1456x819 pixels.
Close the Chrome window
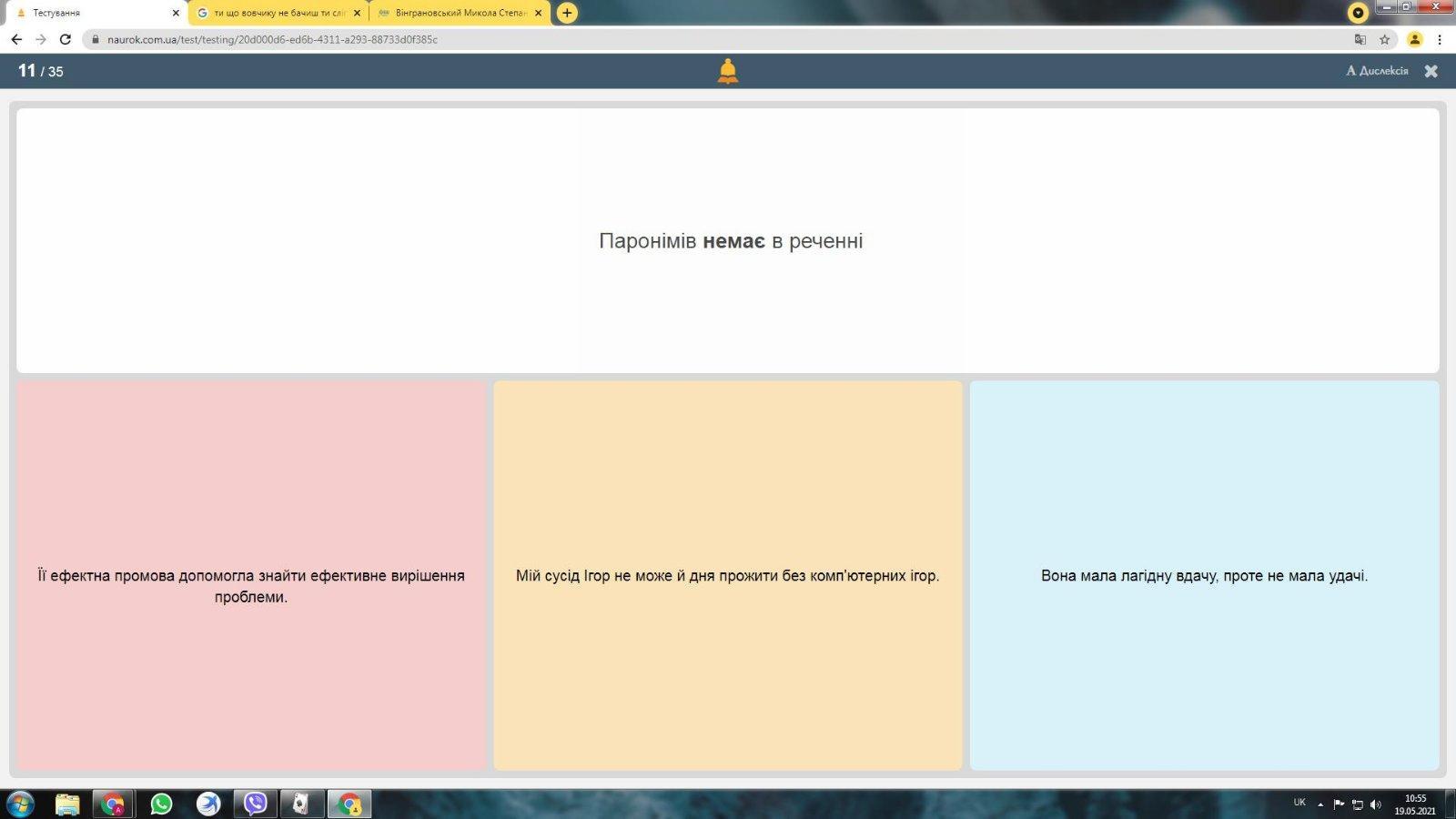[1436, 6]
